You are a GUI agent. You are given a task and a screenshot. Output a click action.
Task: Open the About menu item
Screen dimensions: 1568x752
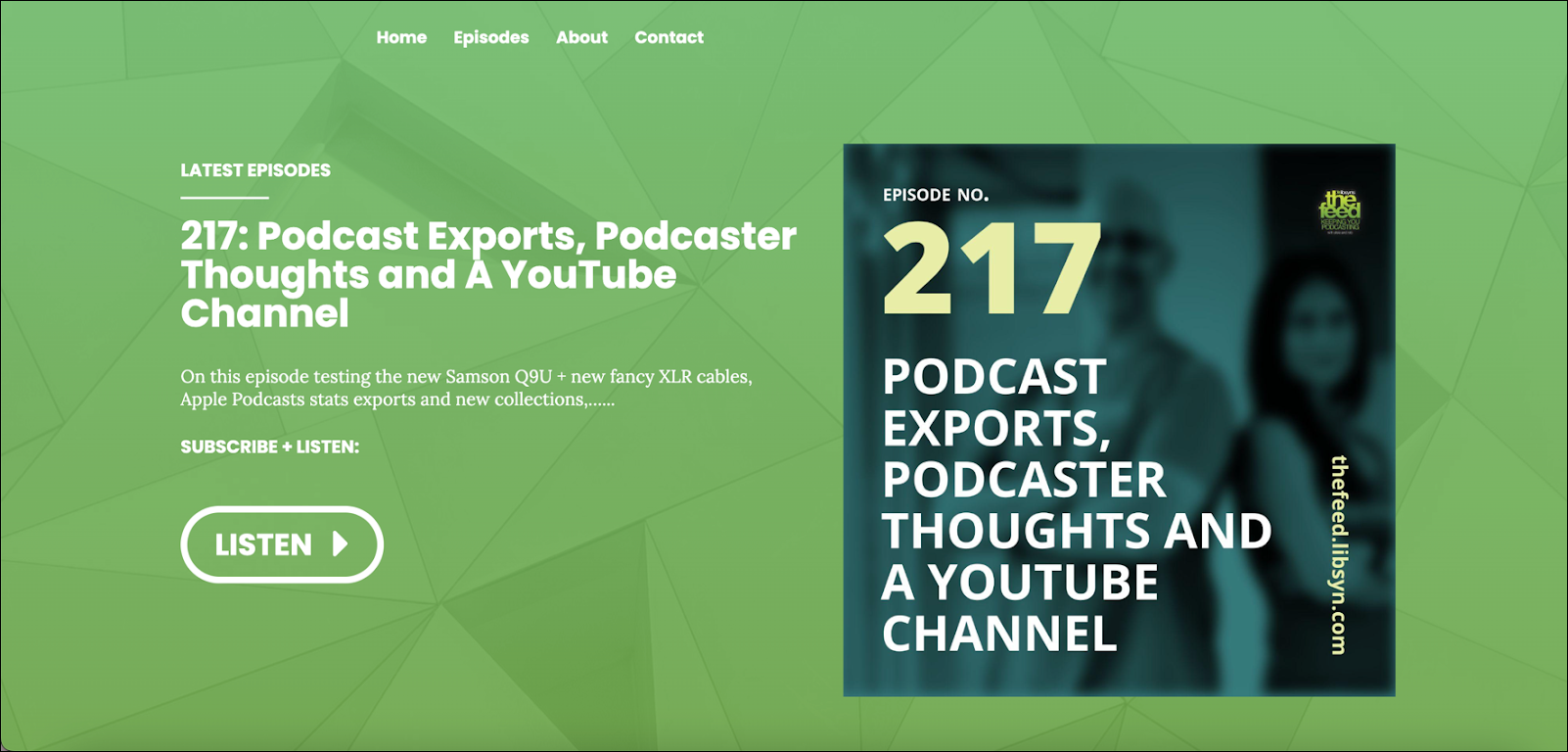(581, 37)
